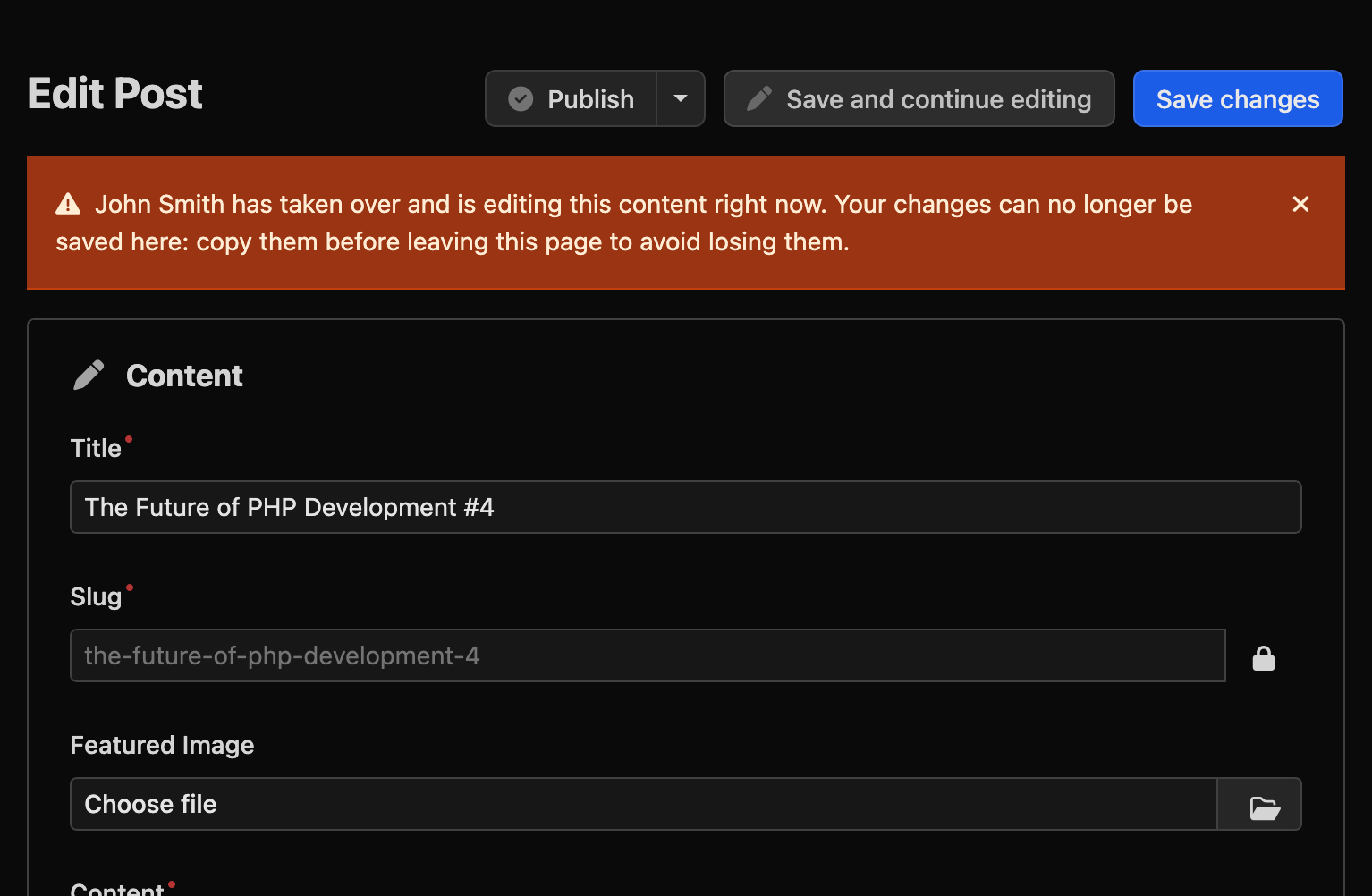
Task: Click the Title field label
Action: [x=96, y=448]
